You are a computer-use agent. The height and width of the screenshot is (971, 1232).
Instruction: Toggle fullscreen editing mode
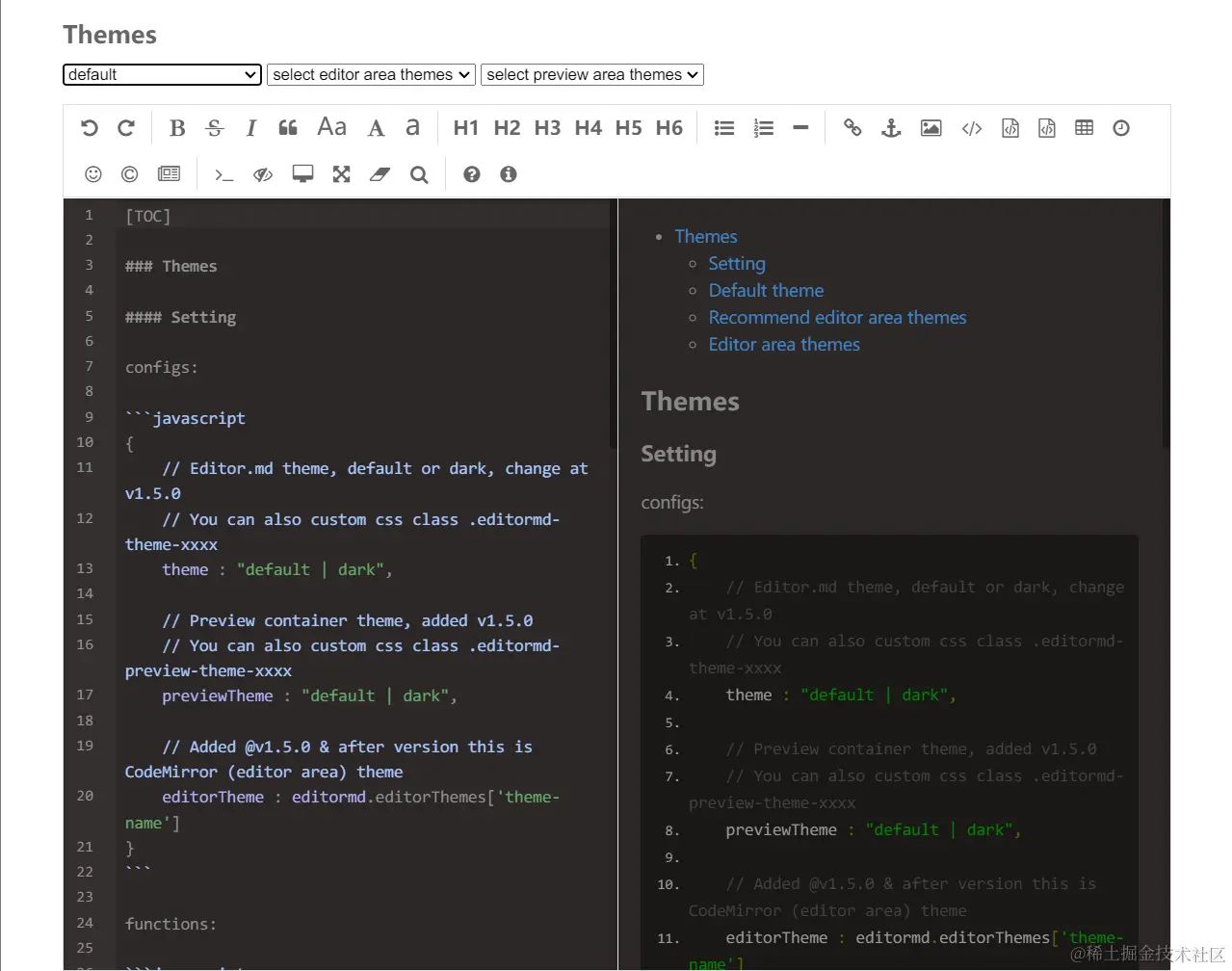(x=342, y=174)
